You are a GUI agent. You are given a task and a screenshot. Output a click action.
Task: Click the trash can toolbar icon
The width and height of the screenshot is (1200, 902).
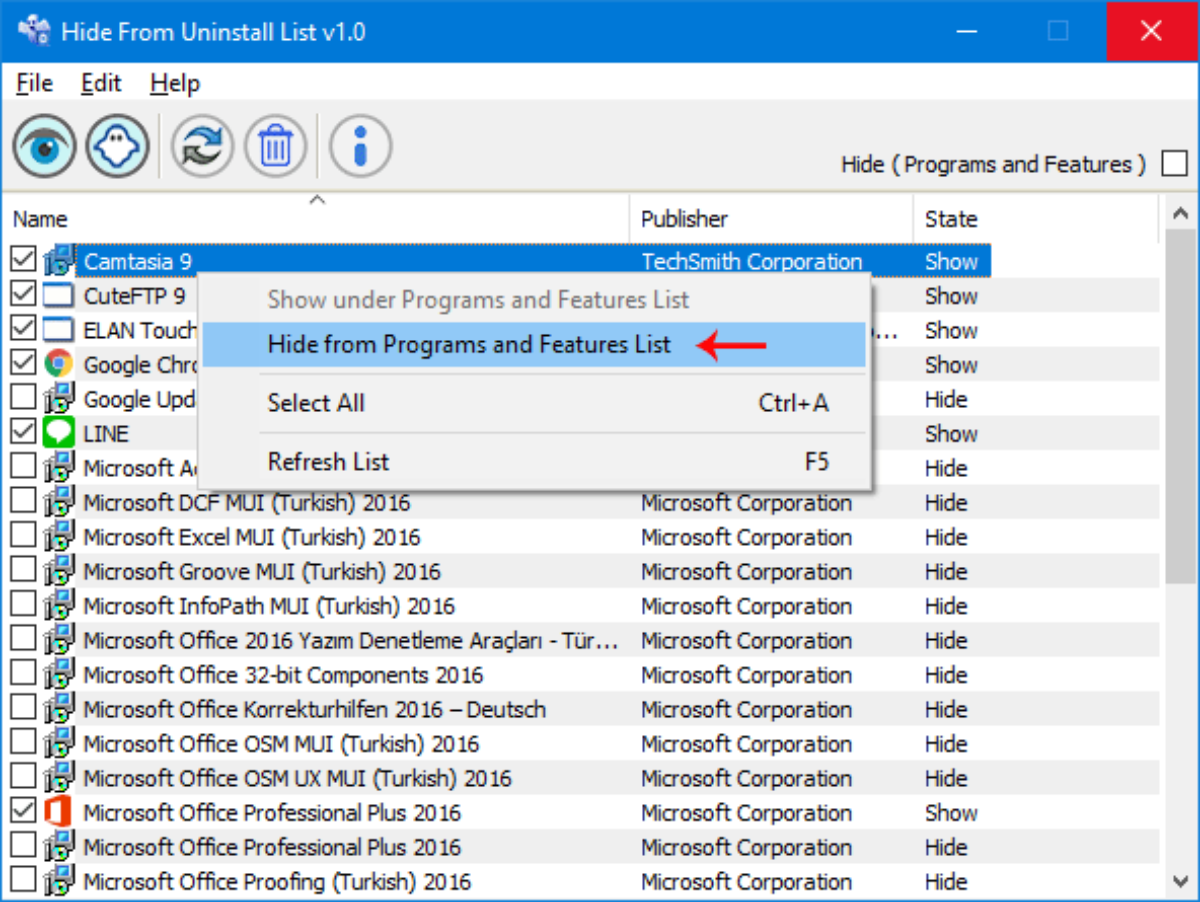pyautogui.click(x=275, y=148)
